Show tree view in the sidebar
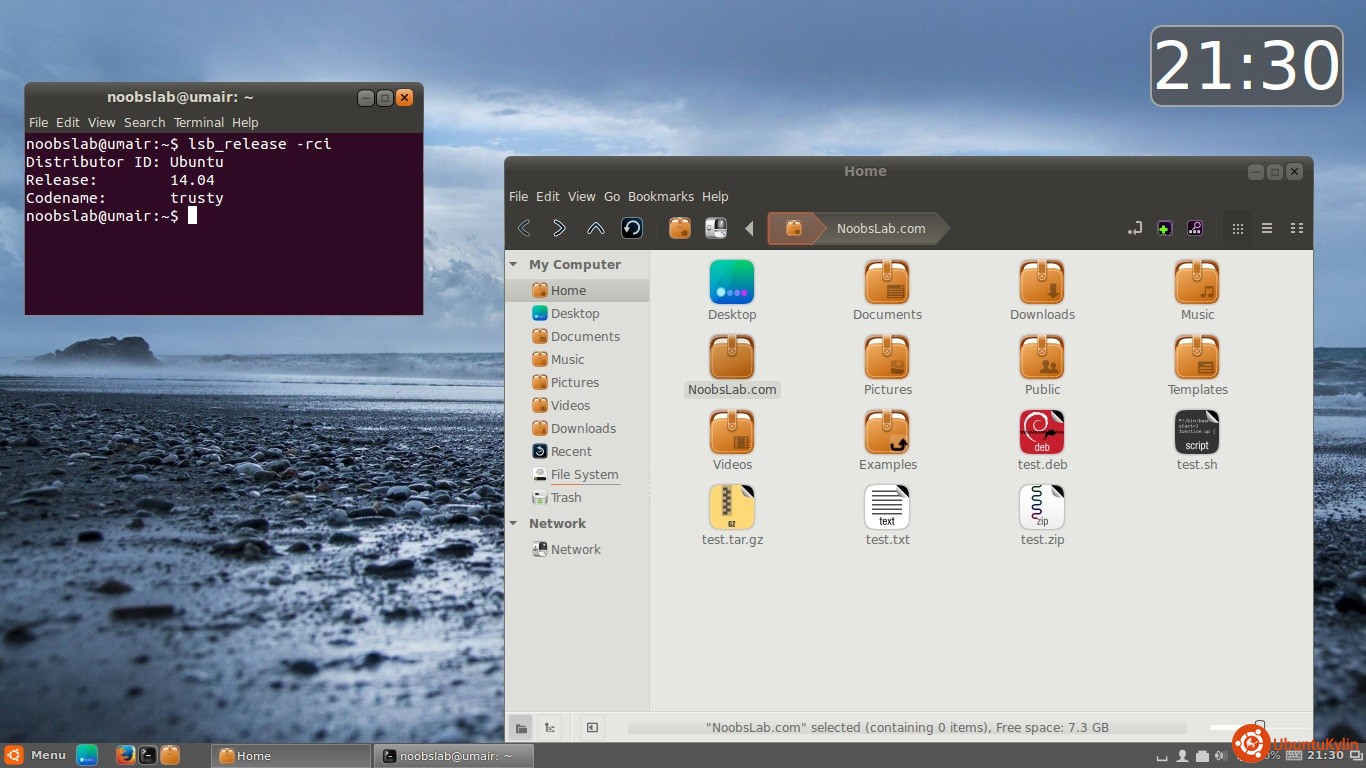This screenshot has width=1366, height=768. 549,728
